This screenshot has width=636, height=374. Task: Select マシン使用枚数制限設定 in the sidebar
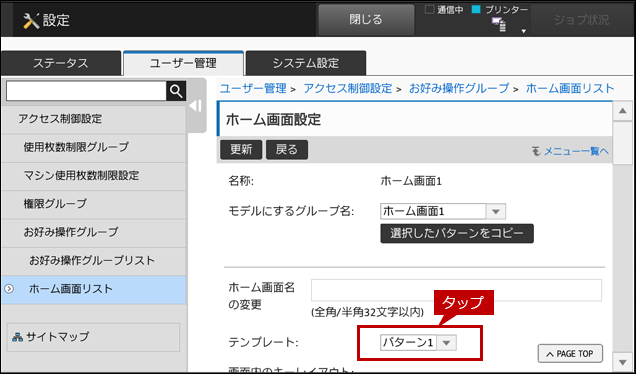[94, 176]
